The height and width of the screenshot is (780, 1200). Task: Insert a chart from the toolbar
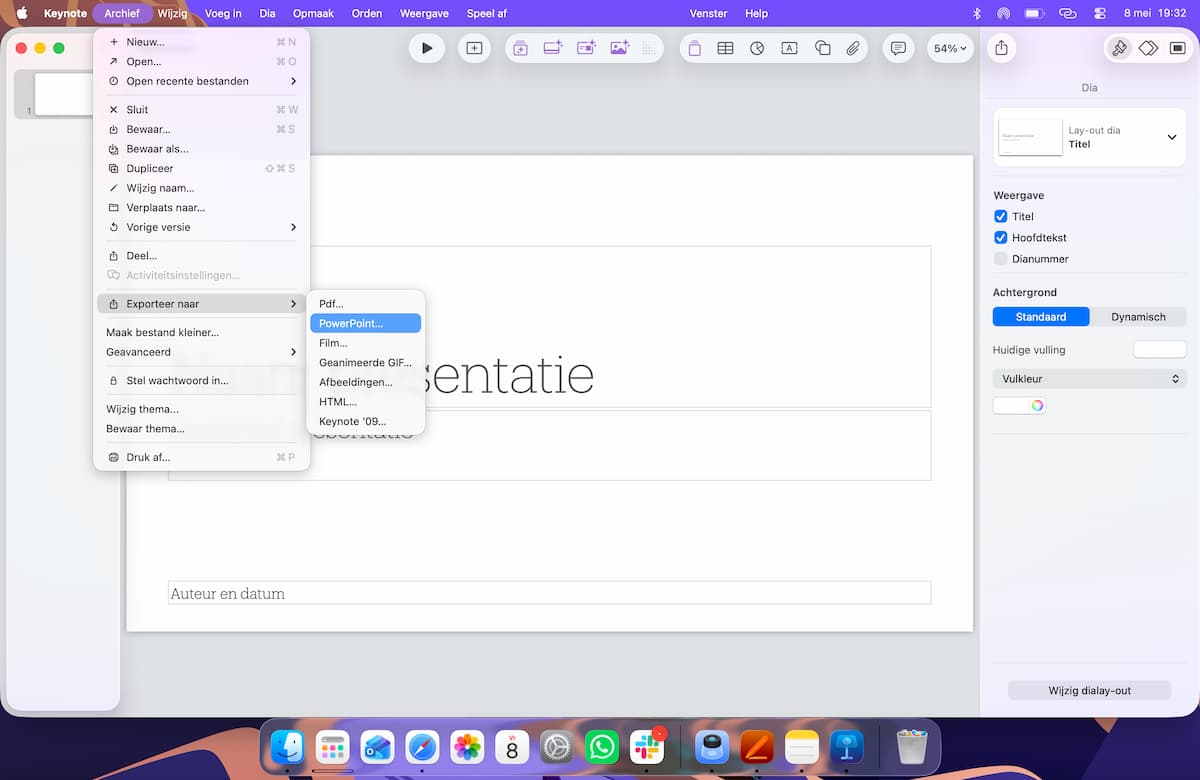[757, 48]
